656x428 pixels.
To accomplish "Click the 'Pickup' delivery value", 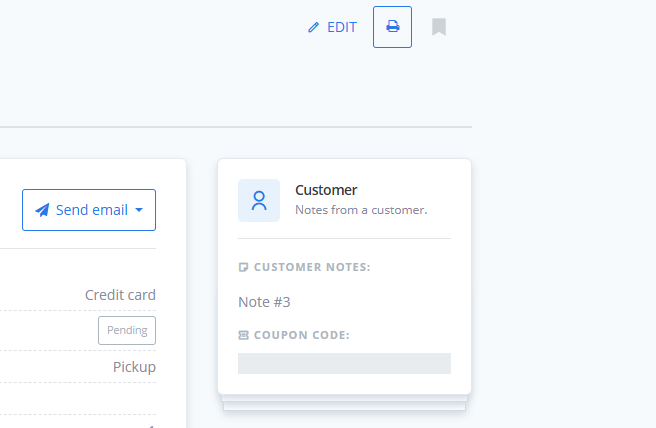I will point(134,367).
